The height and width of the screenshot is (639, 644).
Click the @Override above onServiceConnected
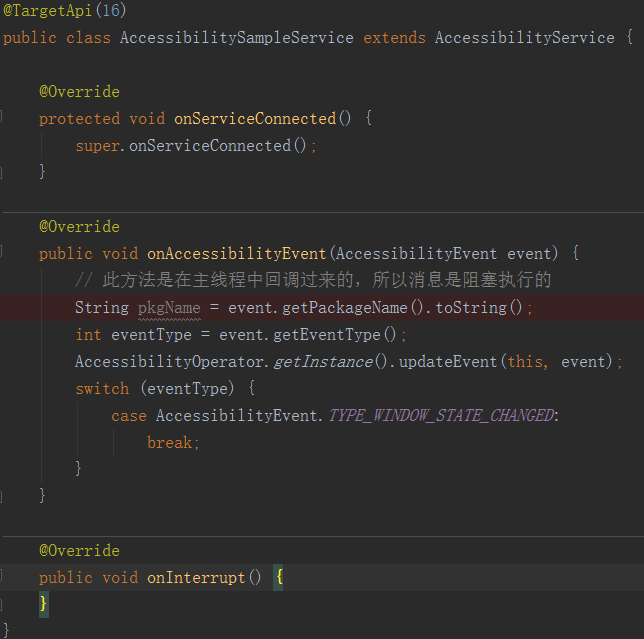79,92
